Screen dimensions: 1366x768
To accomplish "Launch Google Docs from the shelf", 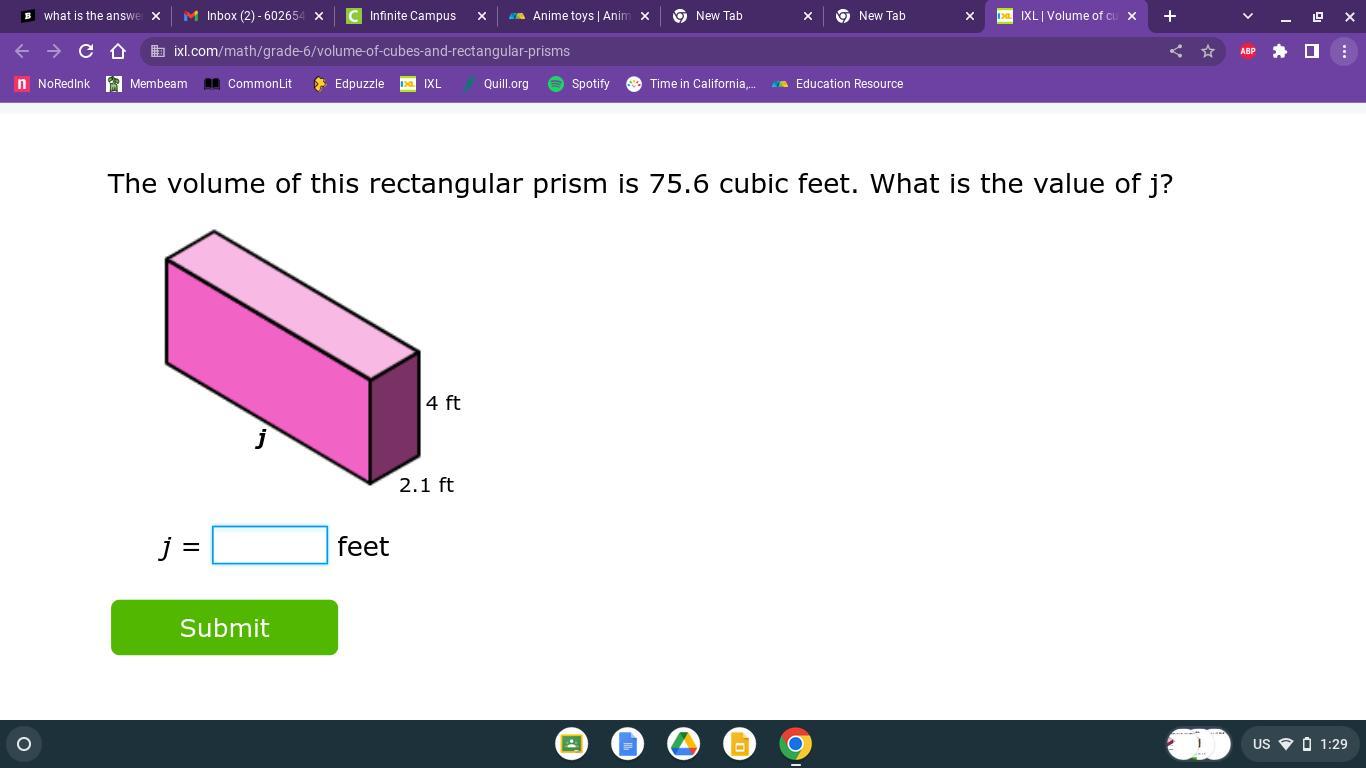I will click(x=628, y=744).
